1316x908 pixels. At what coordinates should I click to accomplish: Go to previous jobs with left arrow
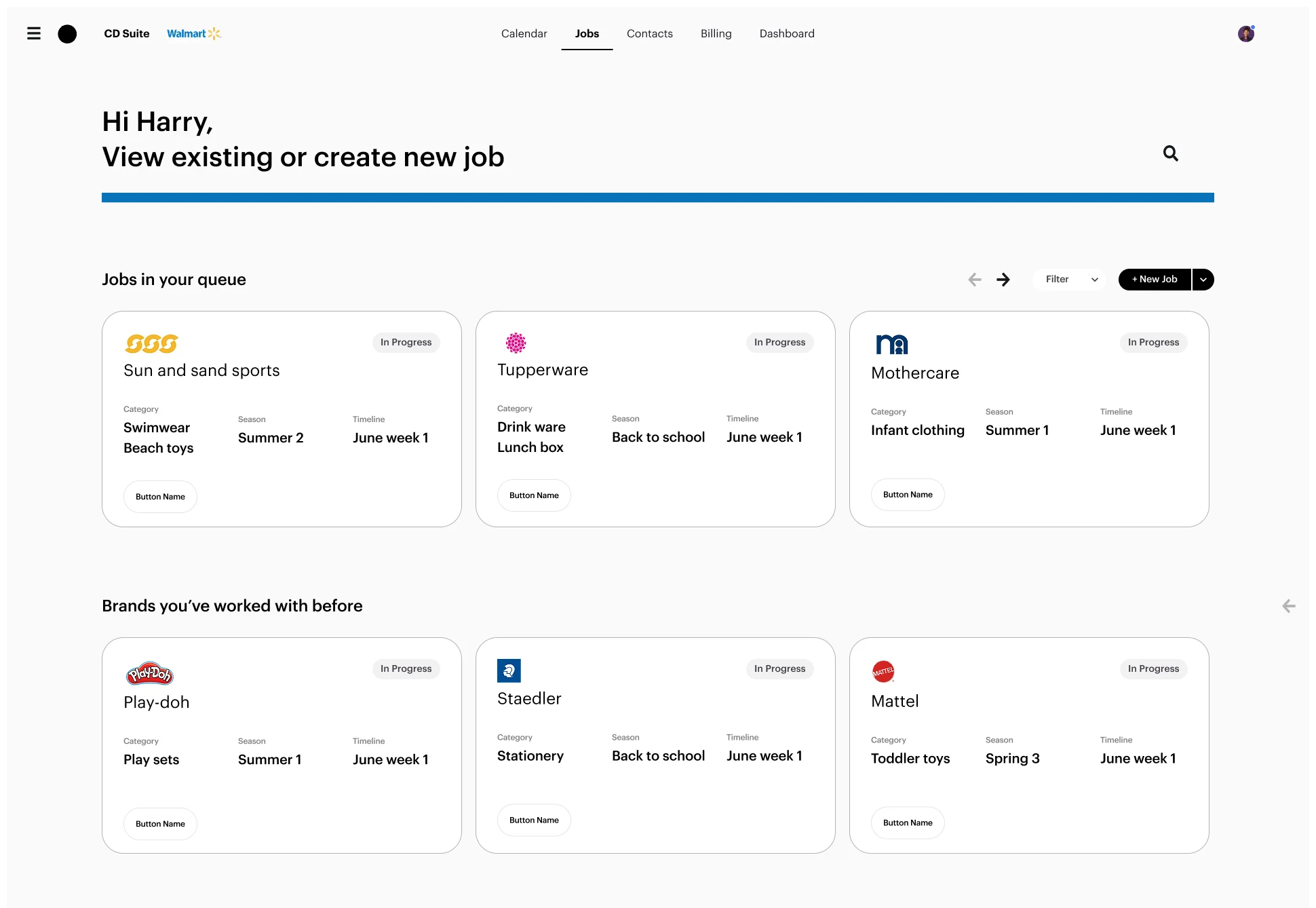[975, 280]
